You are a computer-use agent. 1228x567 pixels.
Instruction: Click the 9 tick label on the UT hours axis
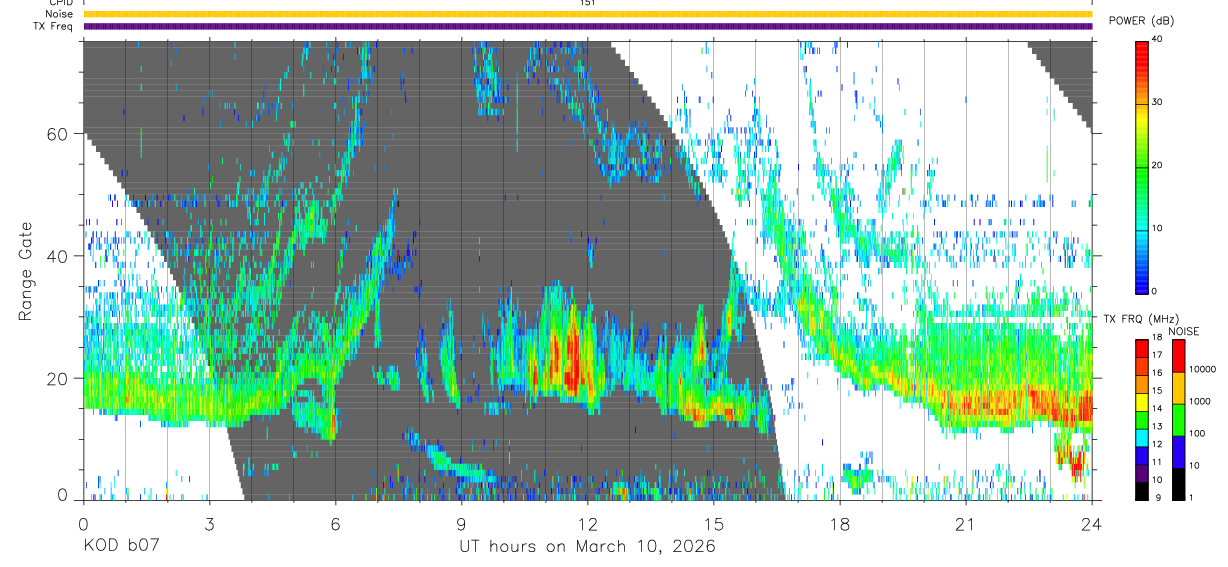point(461,523)
